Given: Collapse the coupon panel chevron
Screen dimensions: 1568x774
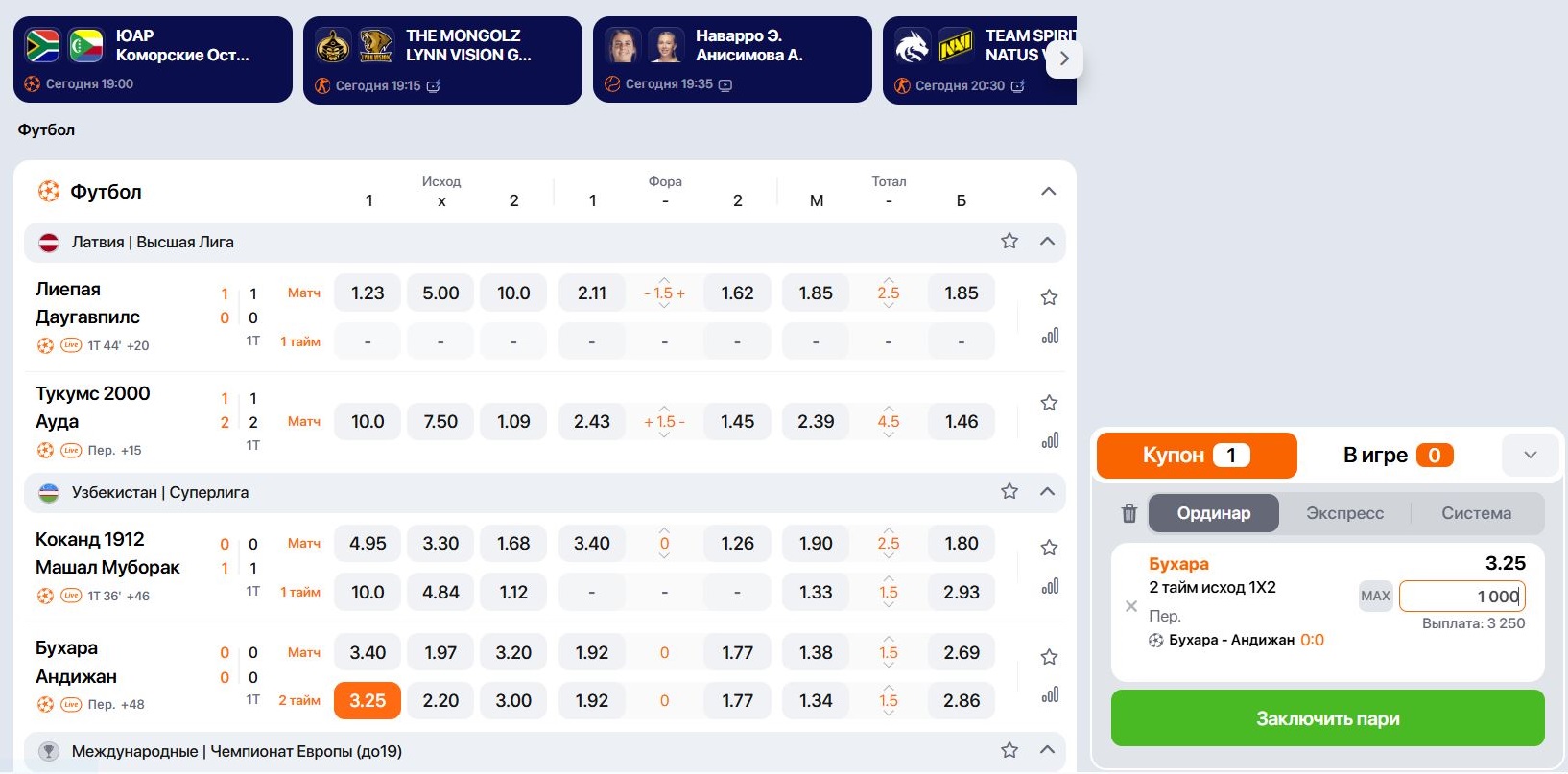Looking at the screenshot, I should [1531, 455].
